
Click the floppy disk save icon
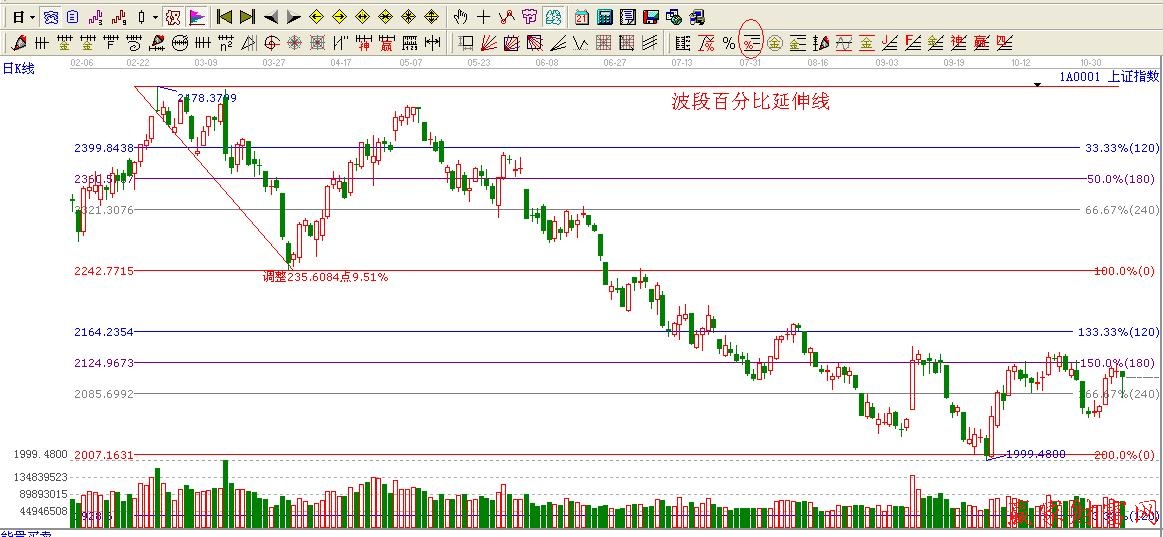tap(651, 17)
